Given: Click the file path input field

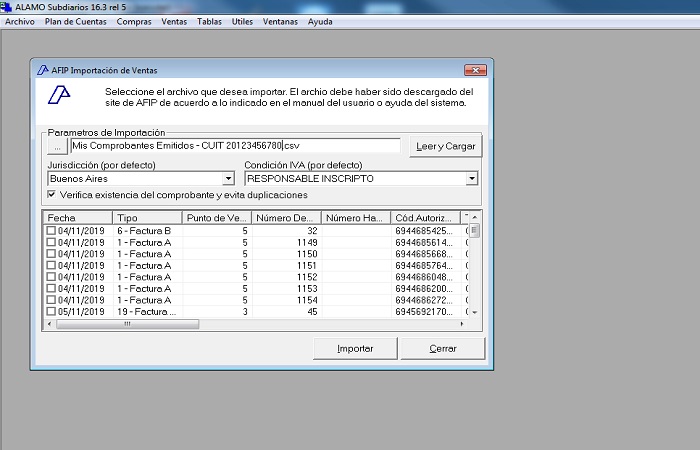Looking at the screenshot, I should pos(235,146).
